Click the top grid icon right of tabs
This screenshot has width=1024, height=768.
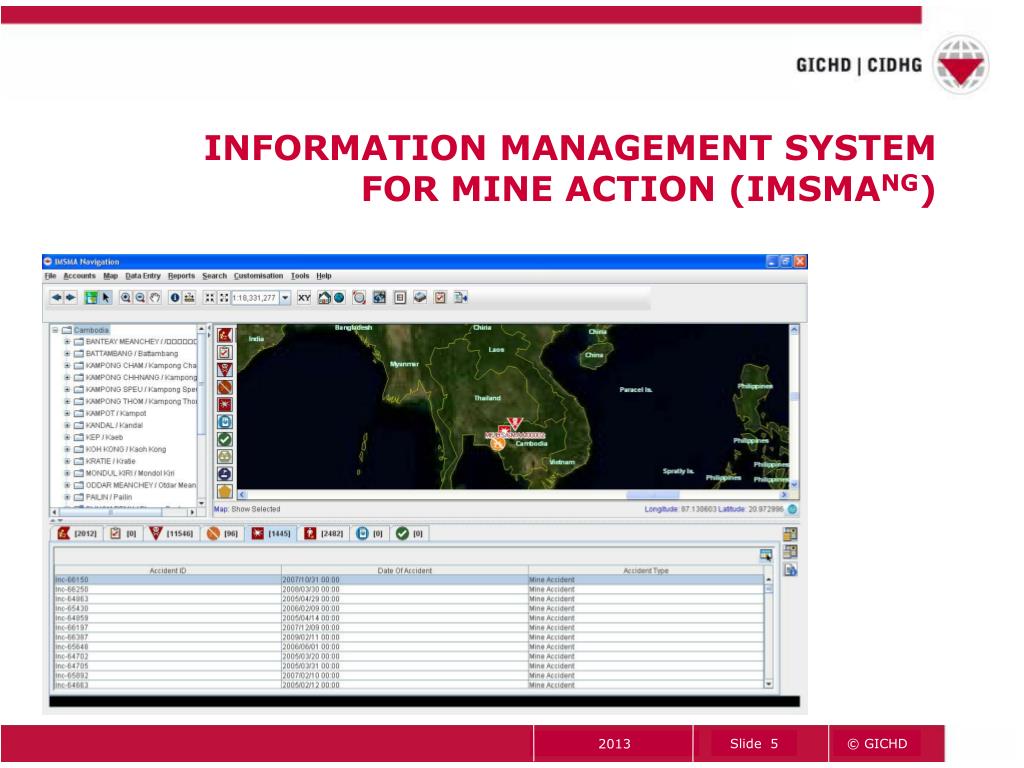pos(790,534)
